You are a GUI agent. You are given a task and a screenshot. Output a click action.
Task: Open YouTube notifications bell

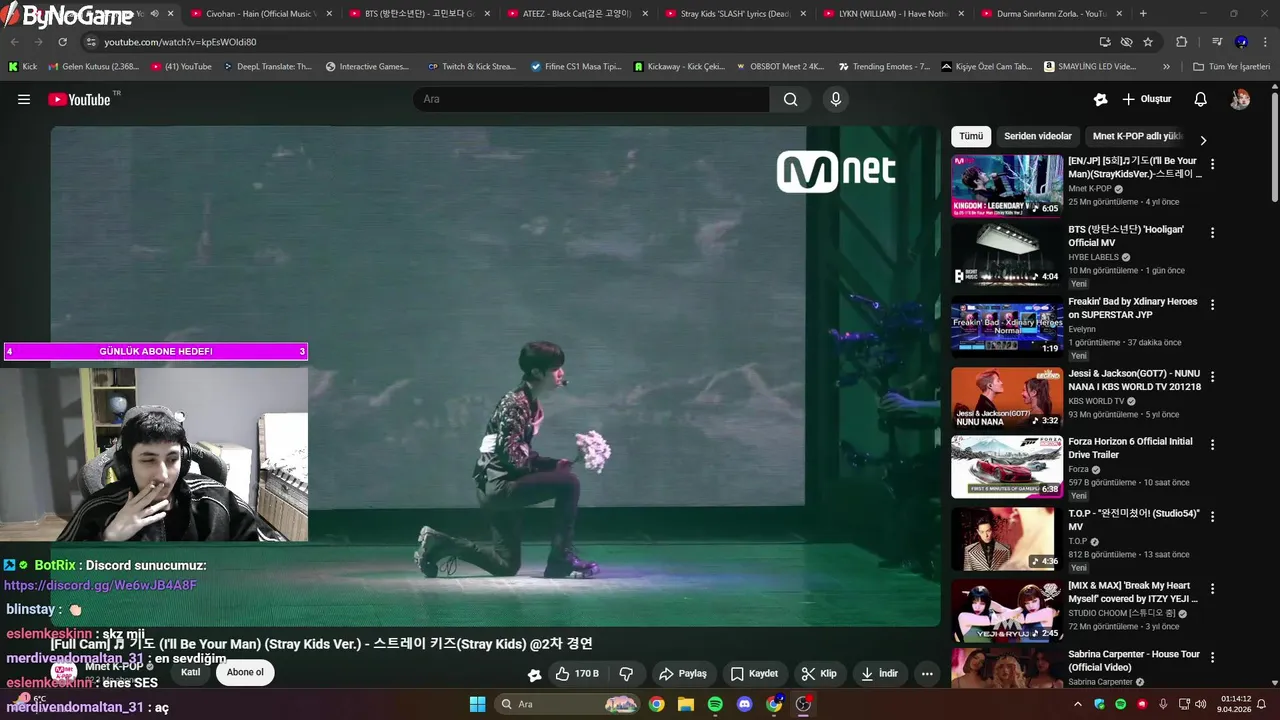pos(1201,99)
